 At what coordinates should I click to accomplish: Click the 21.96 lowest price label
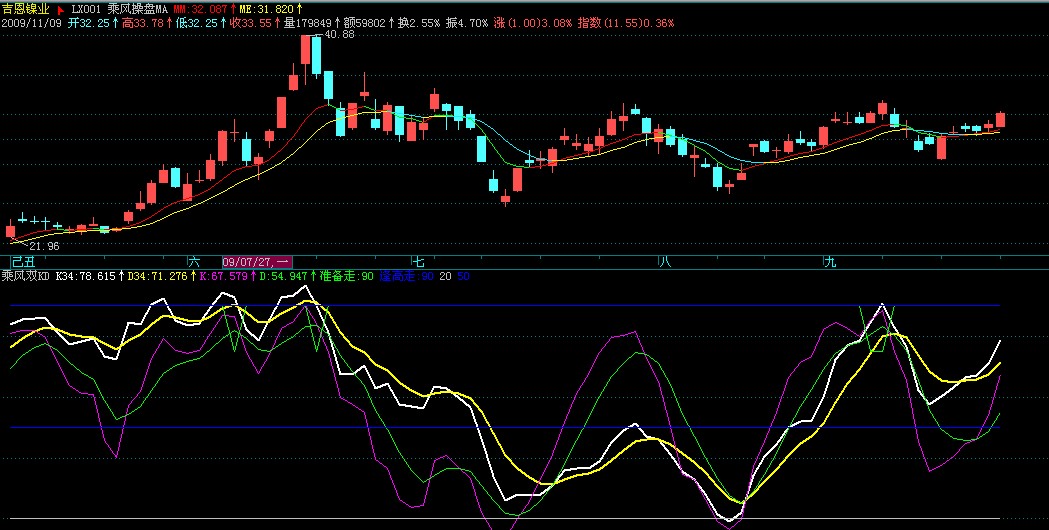click(43, 246)
